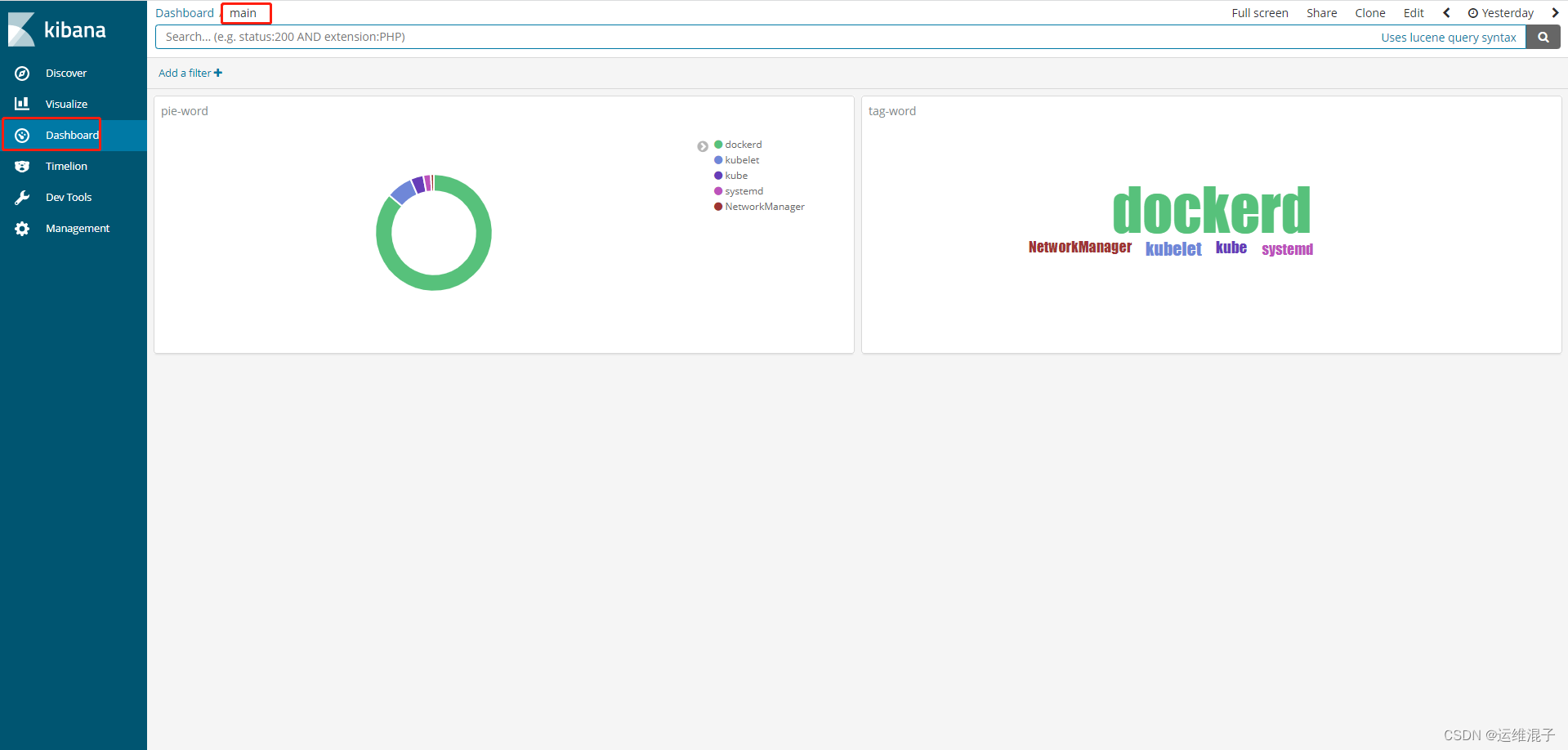
Task: Click Edit to modify dashboard
Action: click(x=1414, y=13)
